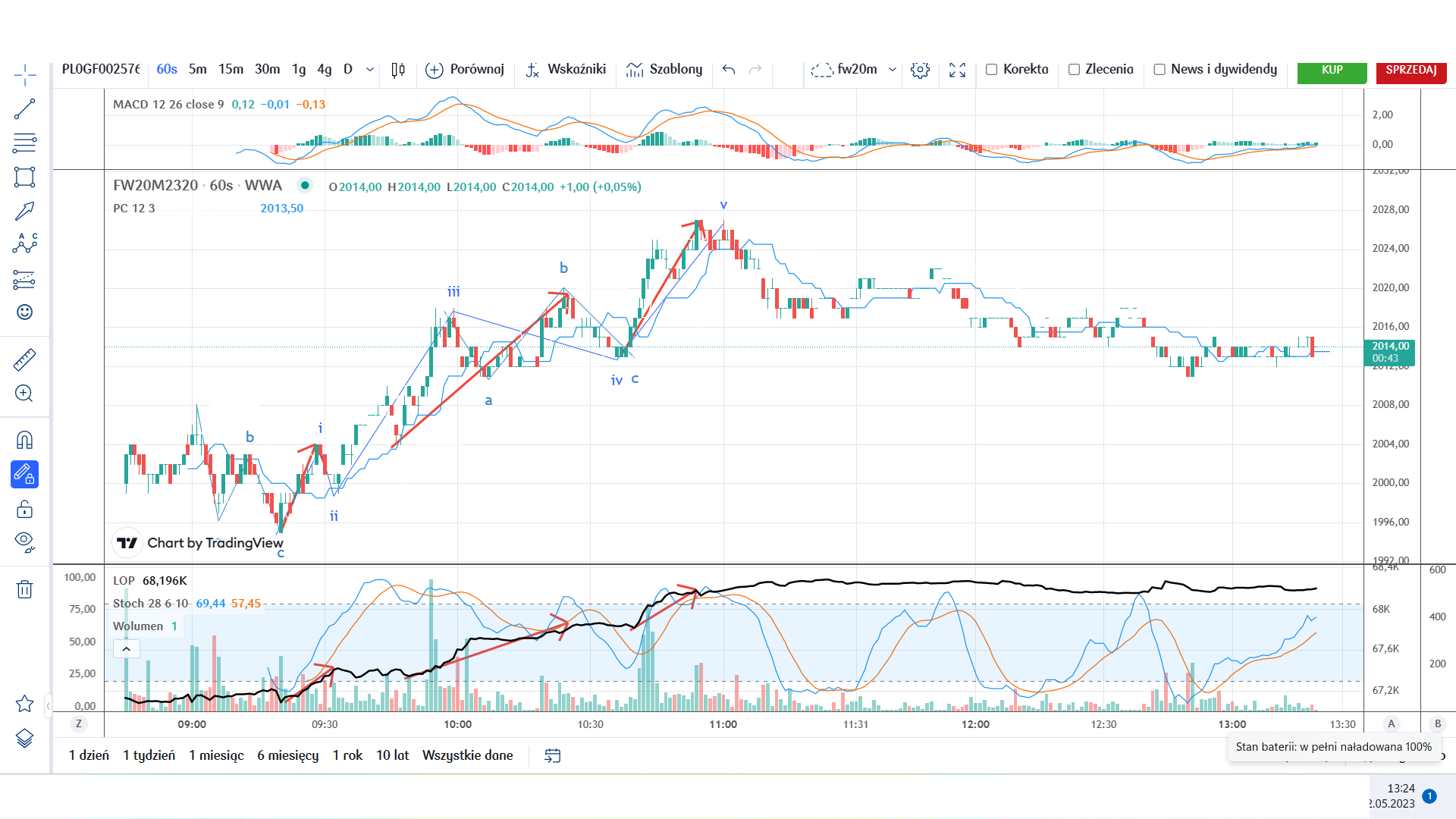Screen dimensions: 1456x819
Task: Set range to 10 lat
Action: 392,755
